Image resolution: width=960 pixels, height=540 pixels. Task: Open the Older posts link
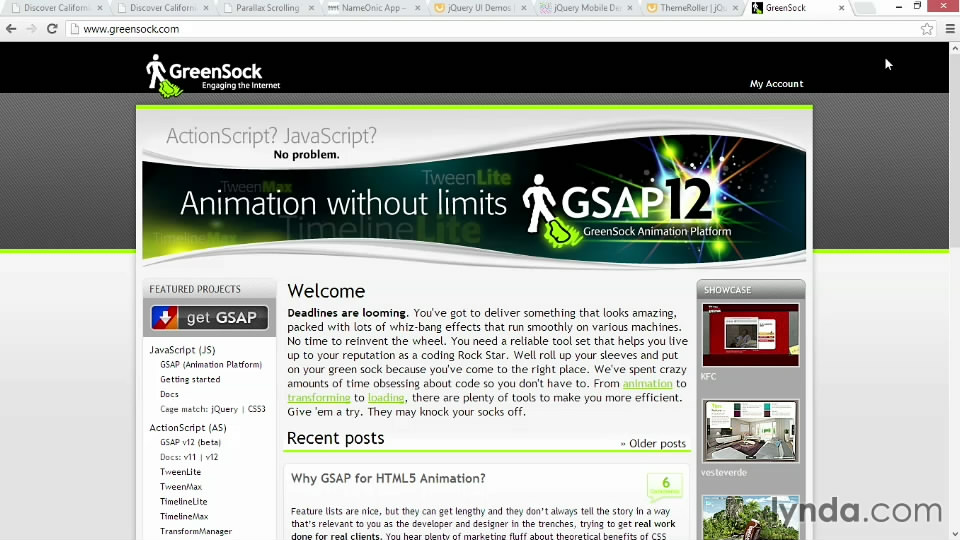(x=653, y=443)
